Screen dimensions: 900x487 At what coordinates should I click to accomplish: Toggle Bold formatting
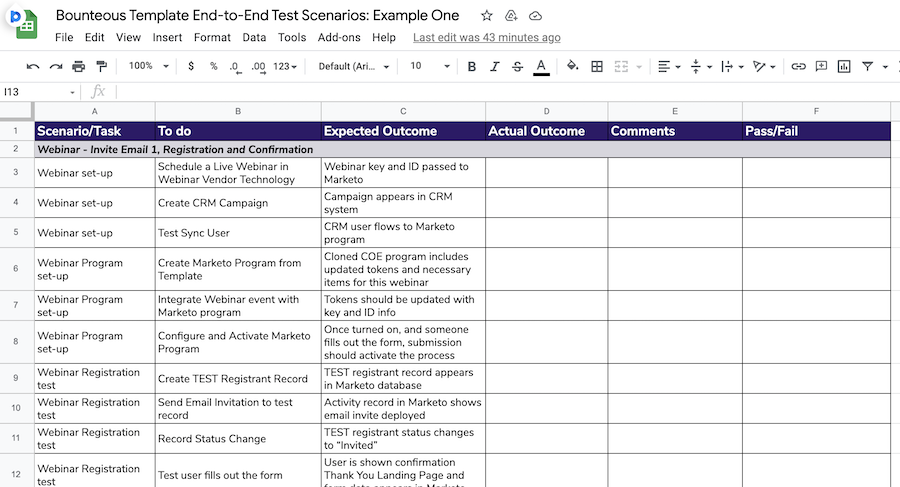tap(472, 67)
